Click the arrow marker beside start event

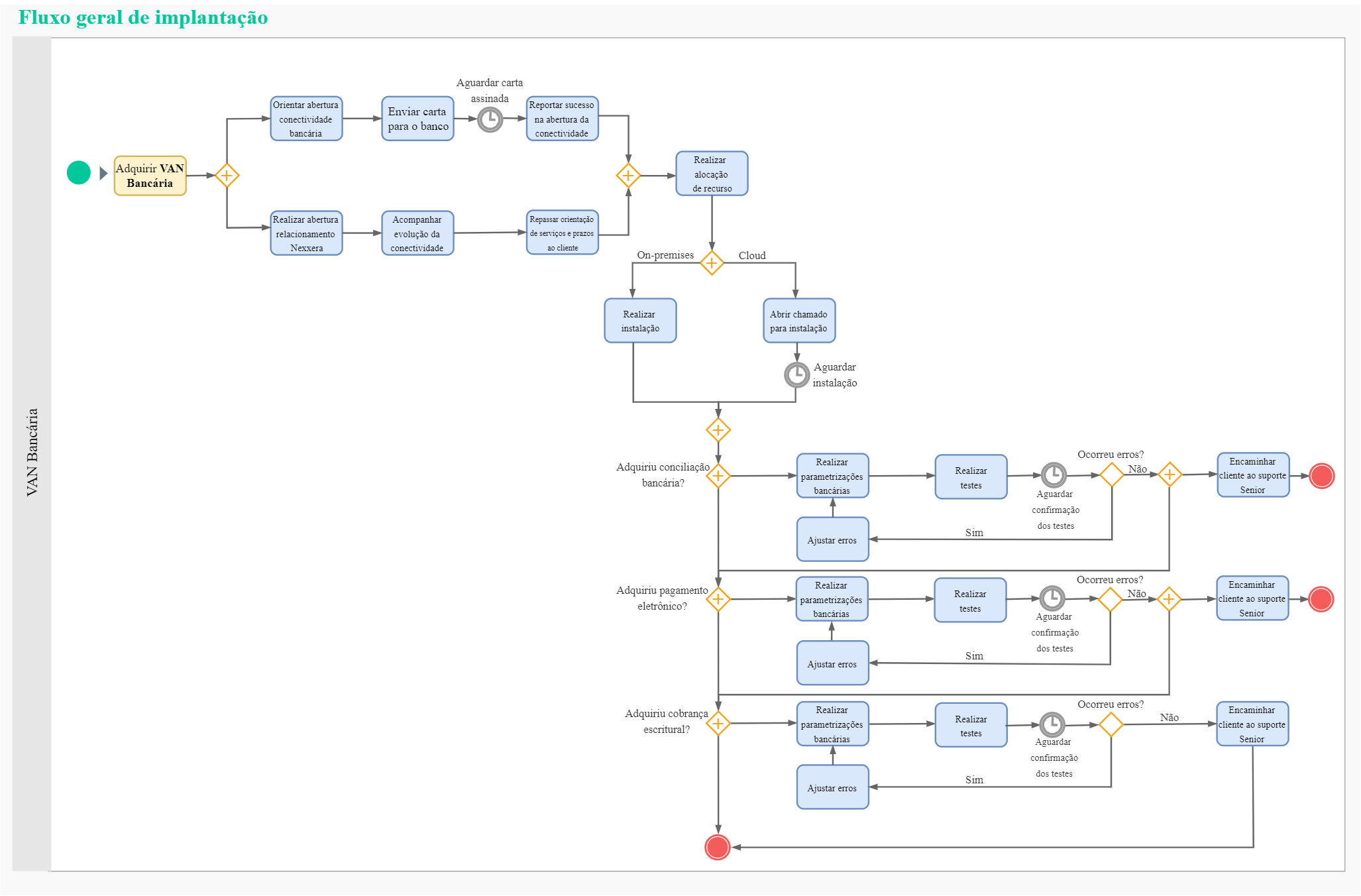(103, 174)
